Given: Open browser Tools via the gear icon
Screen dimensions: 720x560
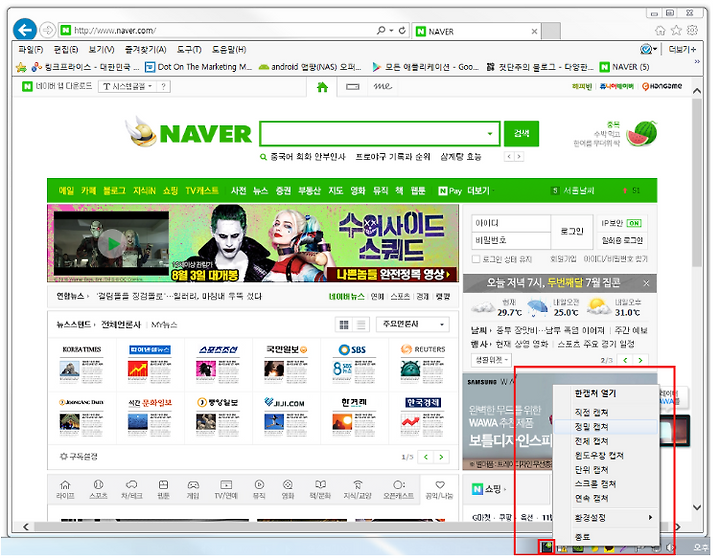Looking at the screenshot, I should (692, 30).
